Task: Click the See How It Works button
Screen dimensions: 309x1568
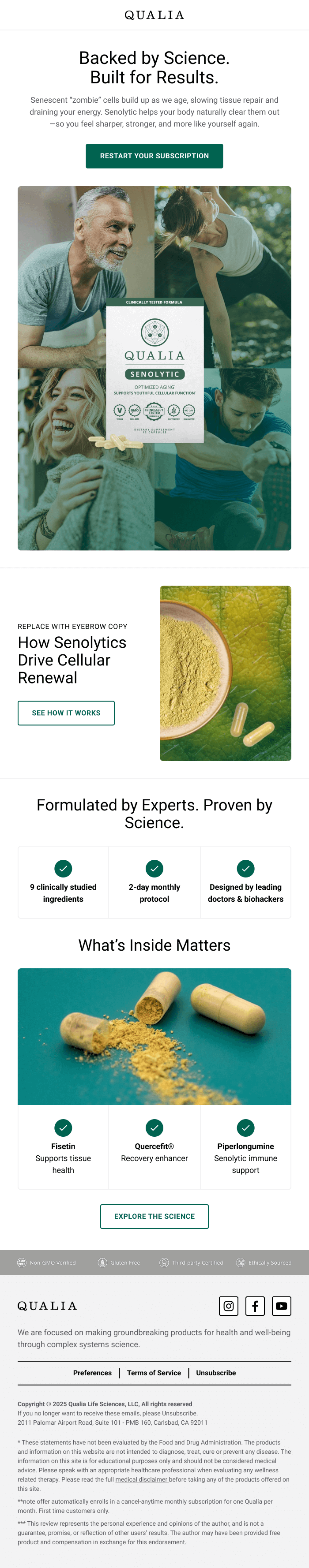Action: (66, 713)
